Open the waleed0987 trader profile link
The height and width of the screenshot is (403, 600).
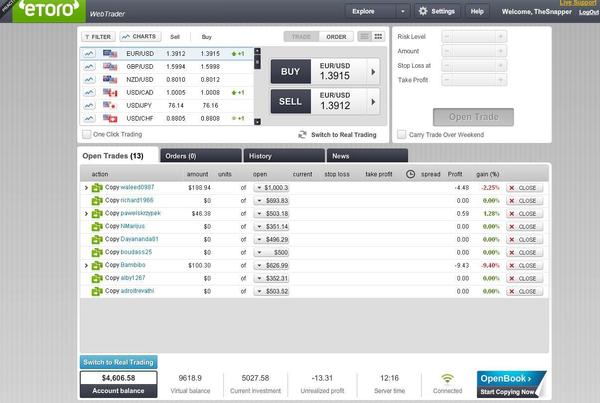coord(137,187)
